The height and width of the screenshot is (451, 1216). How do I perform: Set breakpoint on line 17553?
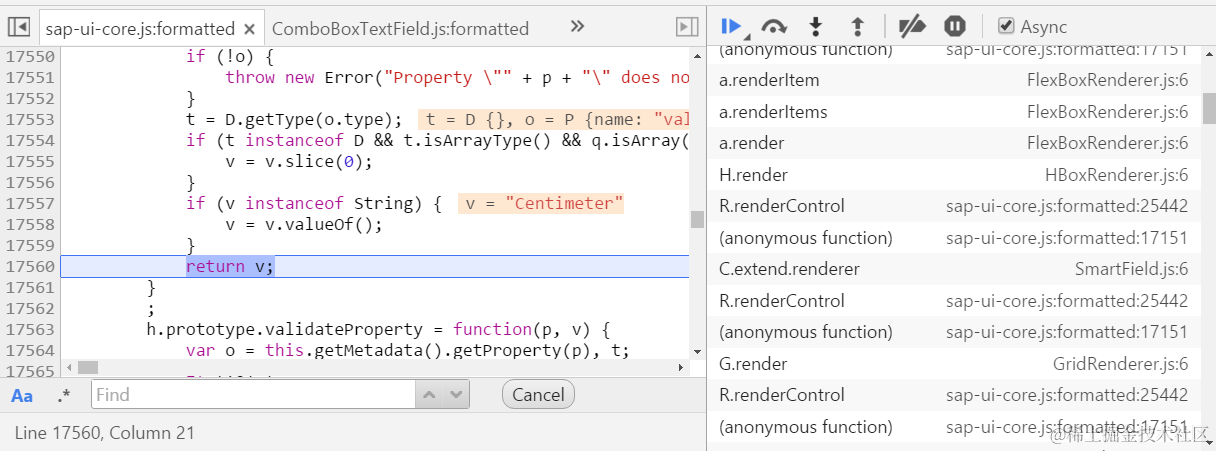(29, 119)
